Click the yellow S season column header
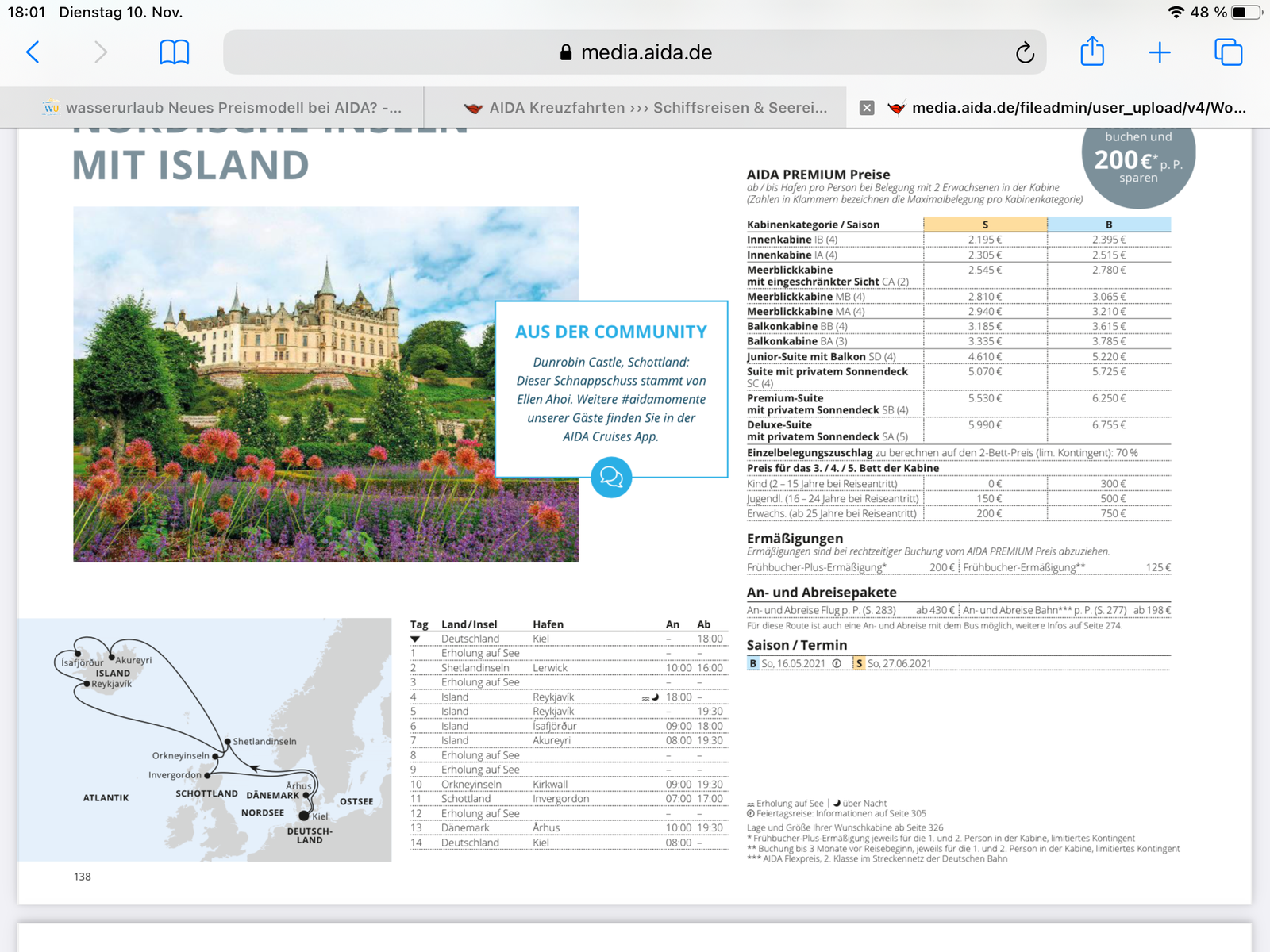 click(x=985, y=225)
